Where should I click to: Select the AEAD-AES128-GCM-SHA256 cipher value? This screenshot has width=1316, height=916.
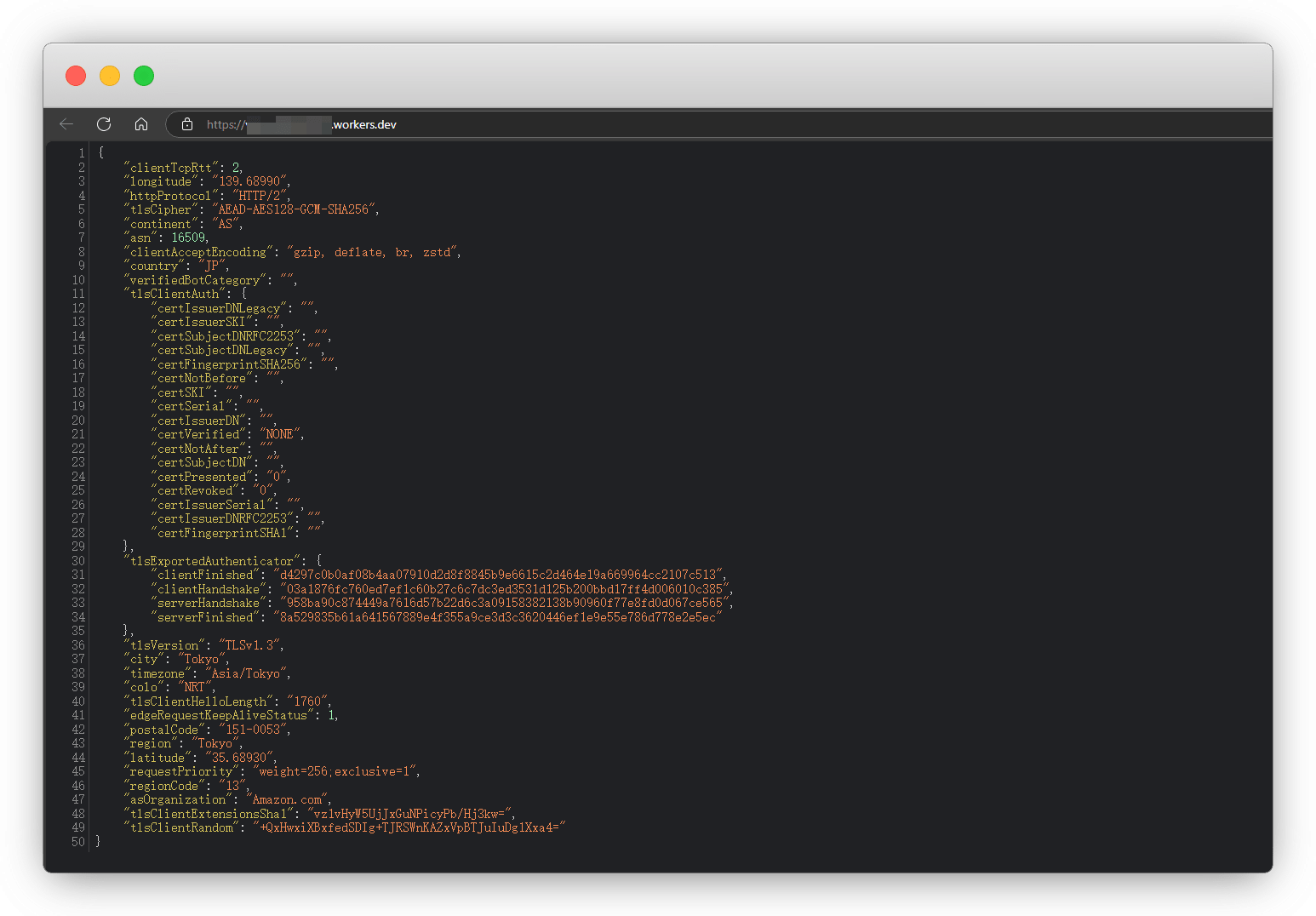point(294,209)
